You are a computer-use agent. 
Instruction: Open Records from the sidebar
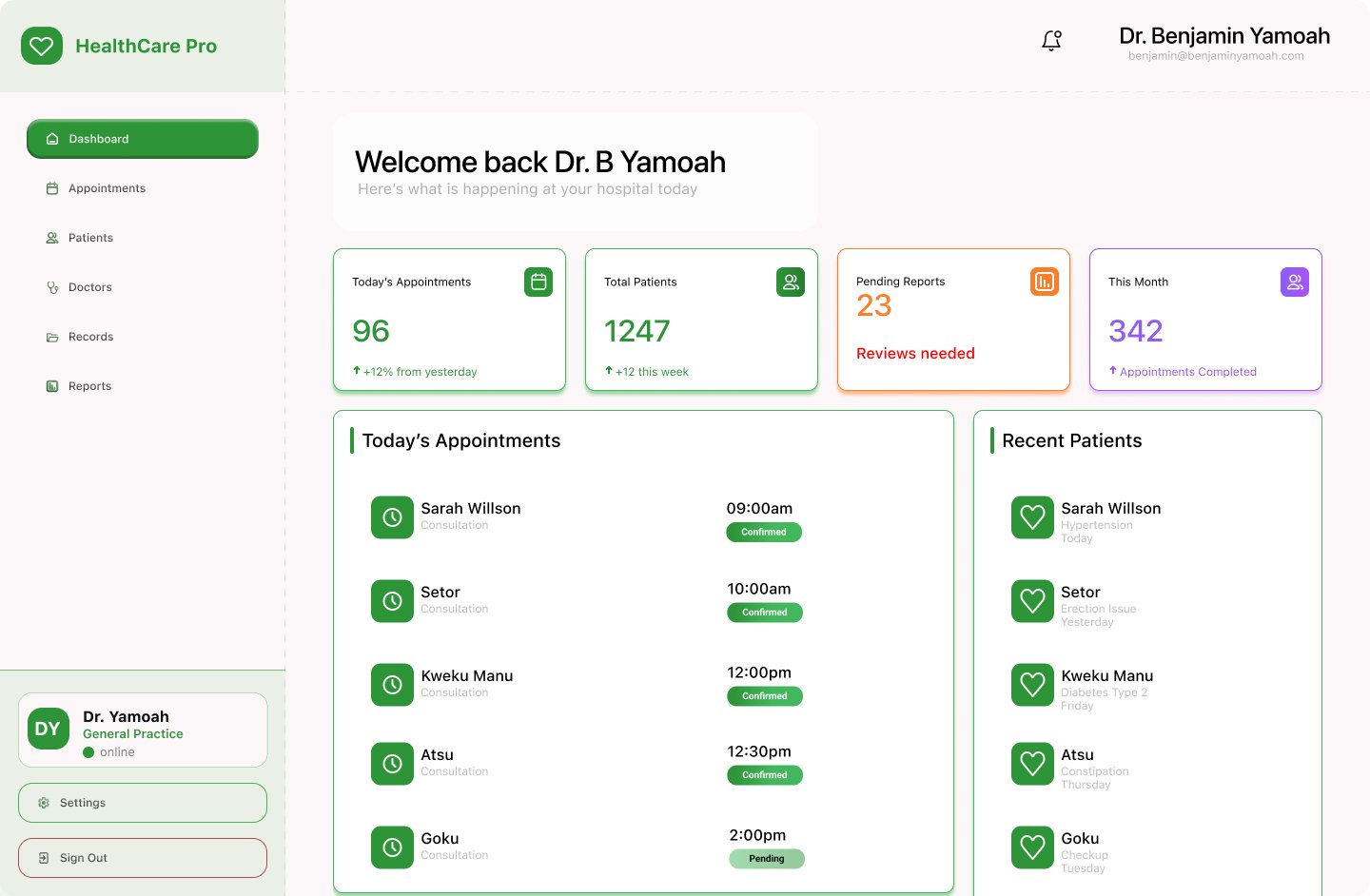click(90, 337)
